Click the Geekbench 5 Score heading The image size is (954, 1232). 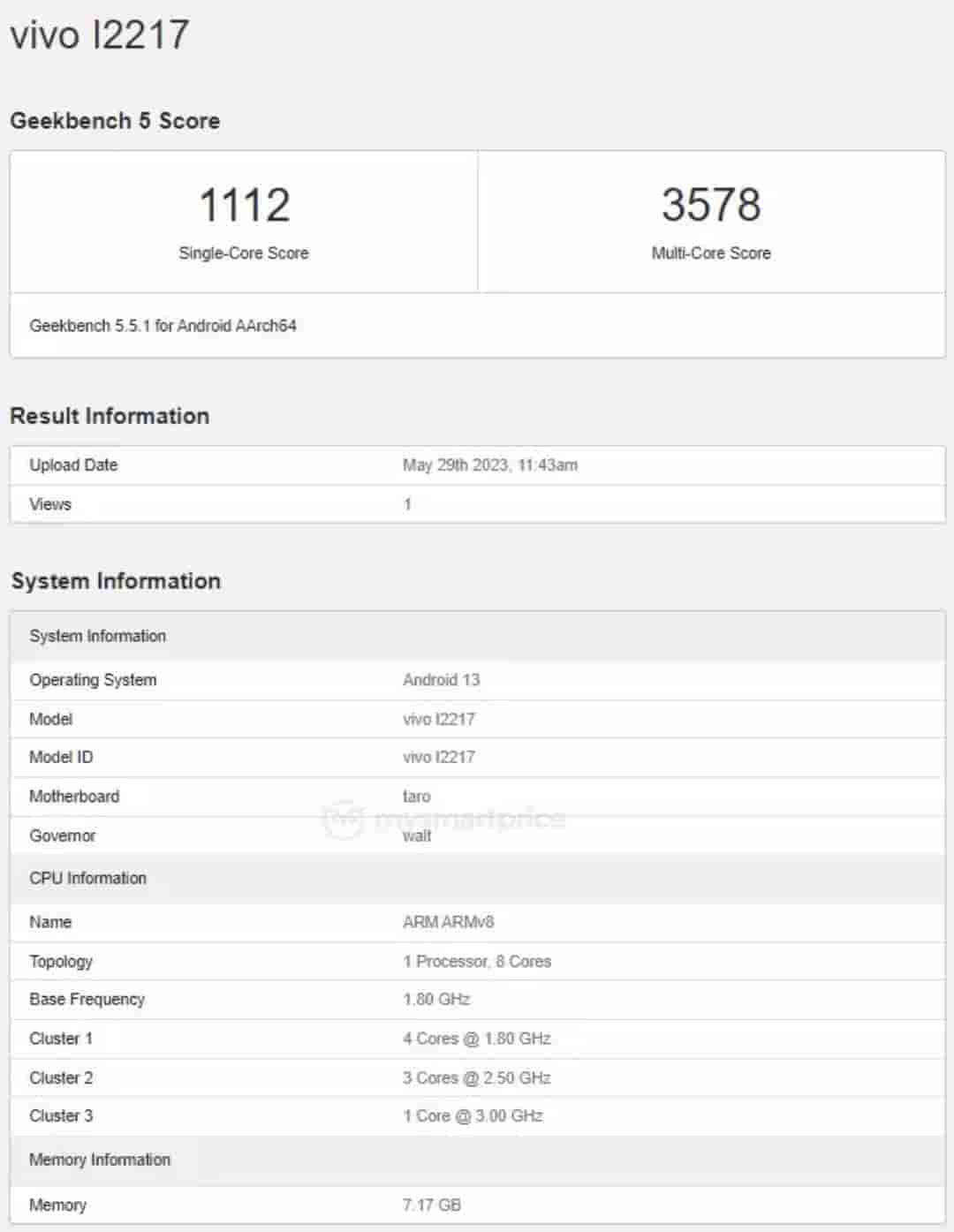(115, 121)
